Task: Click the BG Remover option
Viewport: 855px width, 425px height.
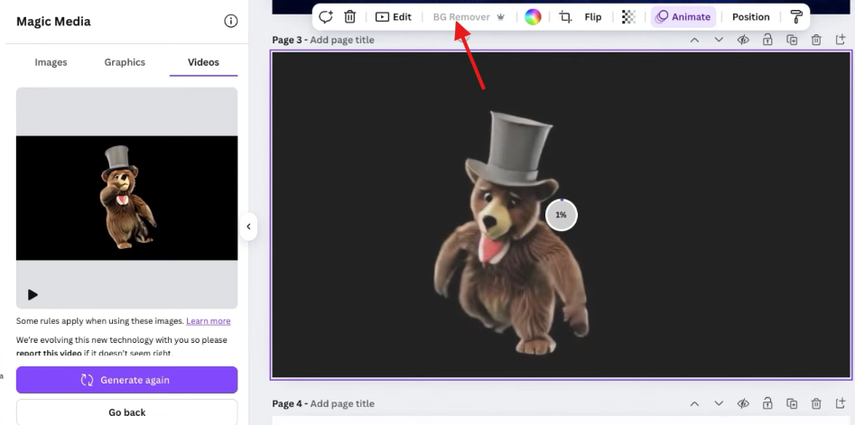Action: [x=462, y=17]
